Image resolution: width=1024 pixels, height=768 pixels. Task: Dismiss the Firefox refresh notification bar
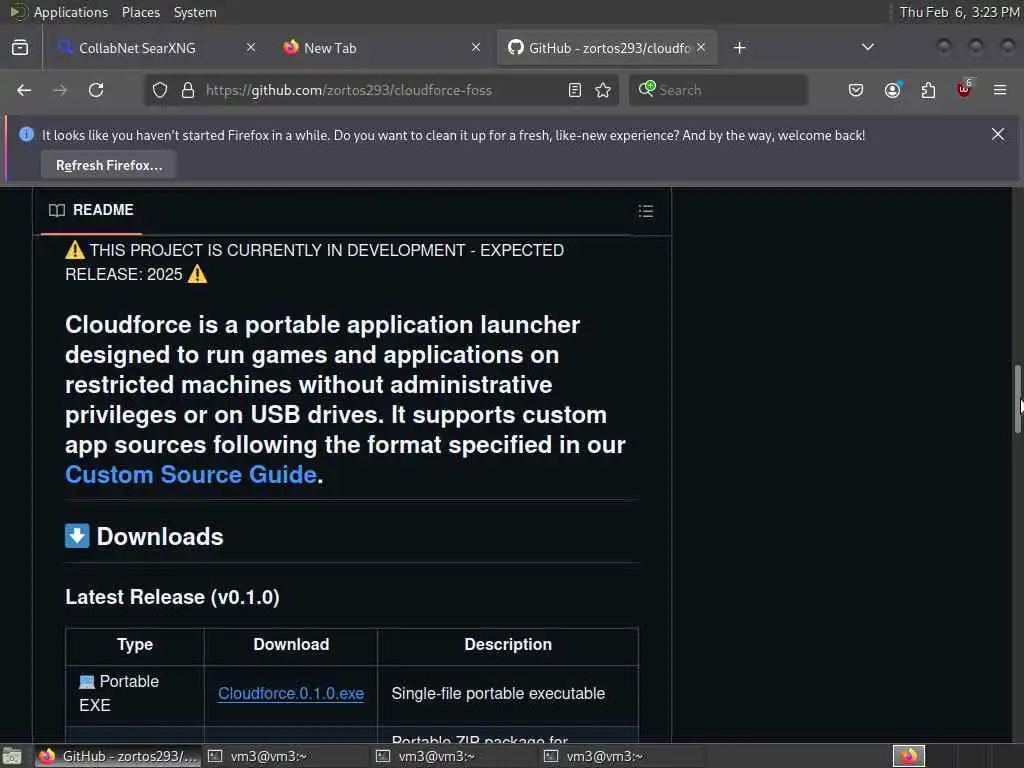[x=998, y=134]
